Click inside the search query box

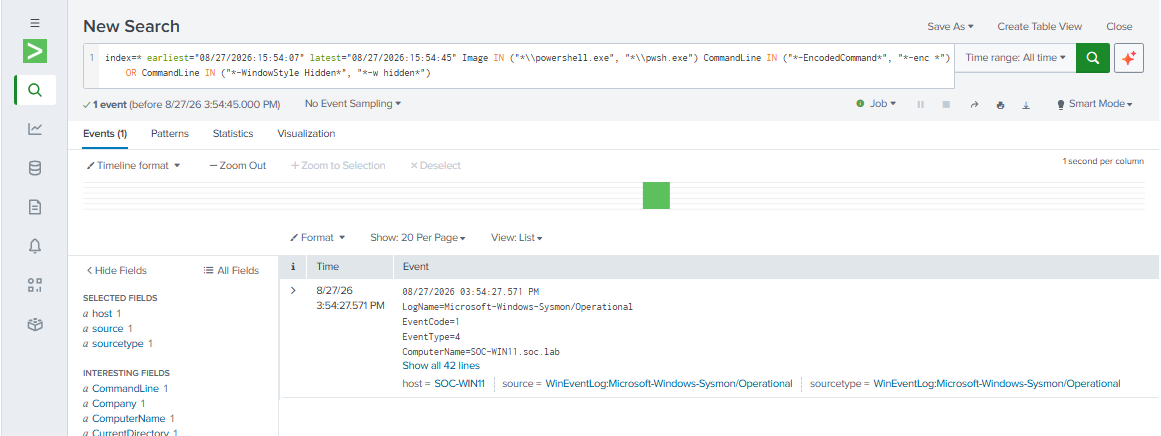[518, 65]
